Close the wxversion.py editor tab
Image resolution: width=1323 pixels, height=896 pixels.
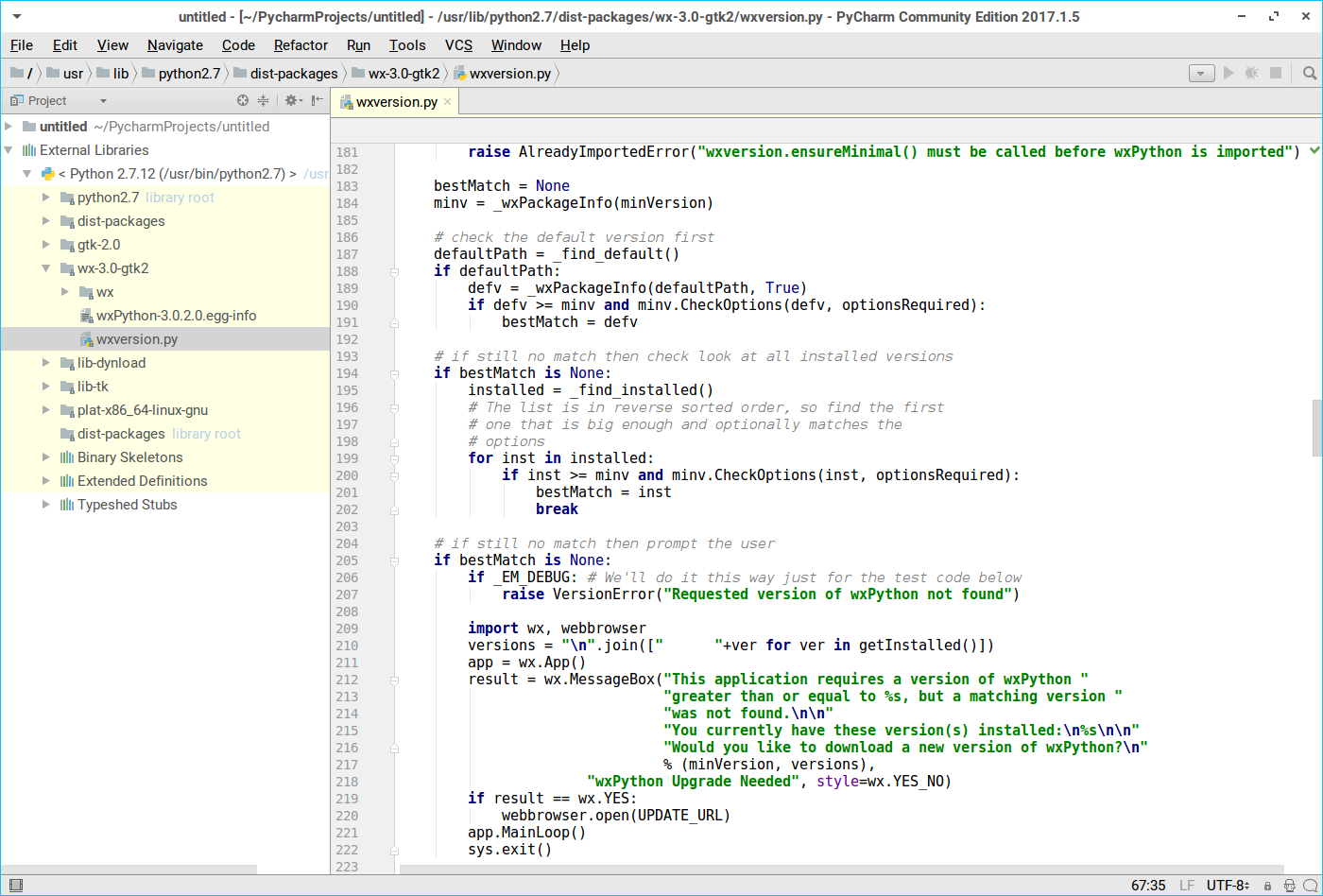click(x=448, y=102)
